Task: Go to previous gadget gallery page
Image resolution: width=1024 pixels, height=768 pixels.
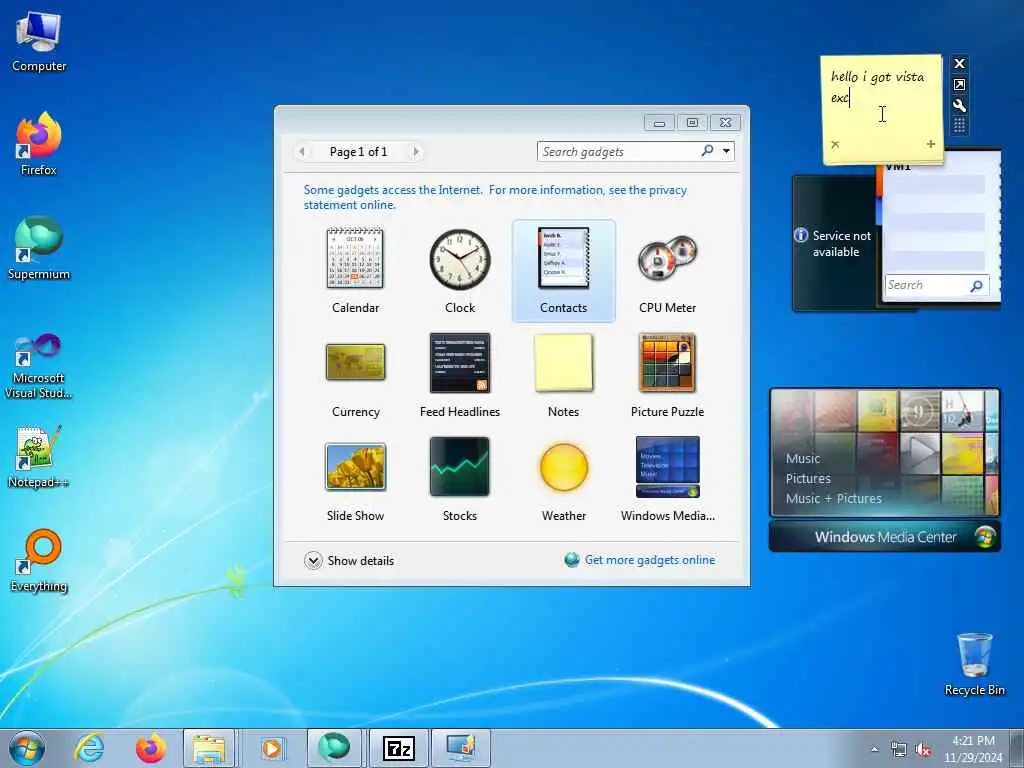Action: click(x=301, y=152)
